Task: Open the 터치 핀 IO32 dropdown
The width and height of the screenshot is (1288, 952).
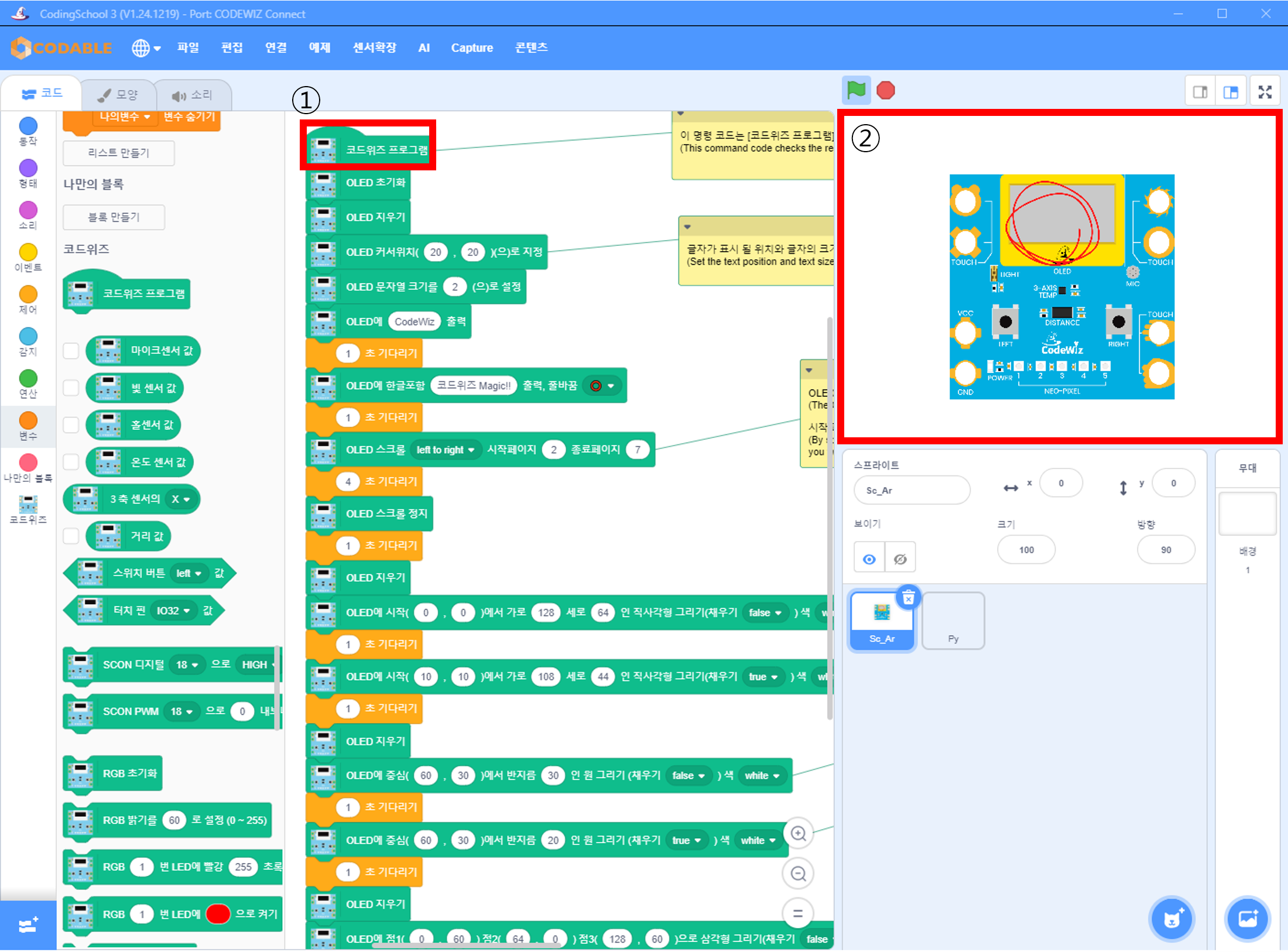Action: point(173,611)
